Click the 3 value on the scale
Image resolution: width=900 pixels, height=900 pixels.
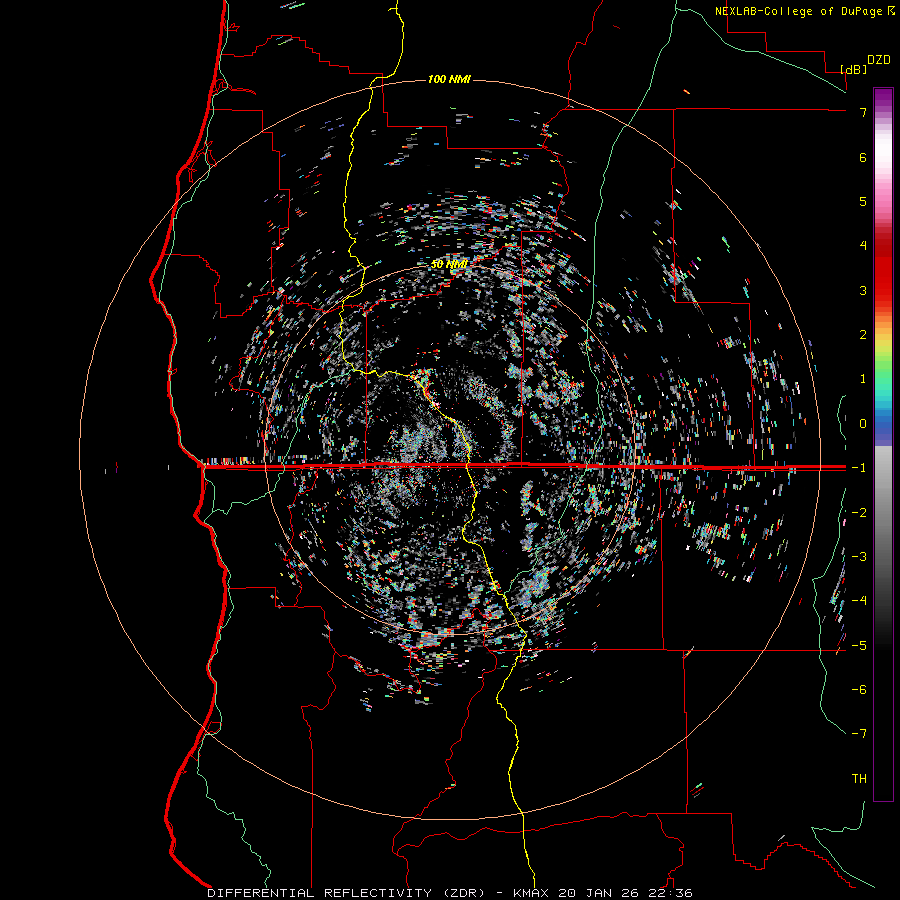point(863,290)
